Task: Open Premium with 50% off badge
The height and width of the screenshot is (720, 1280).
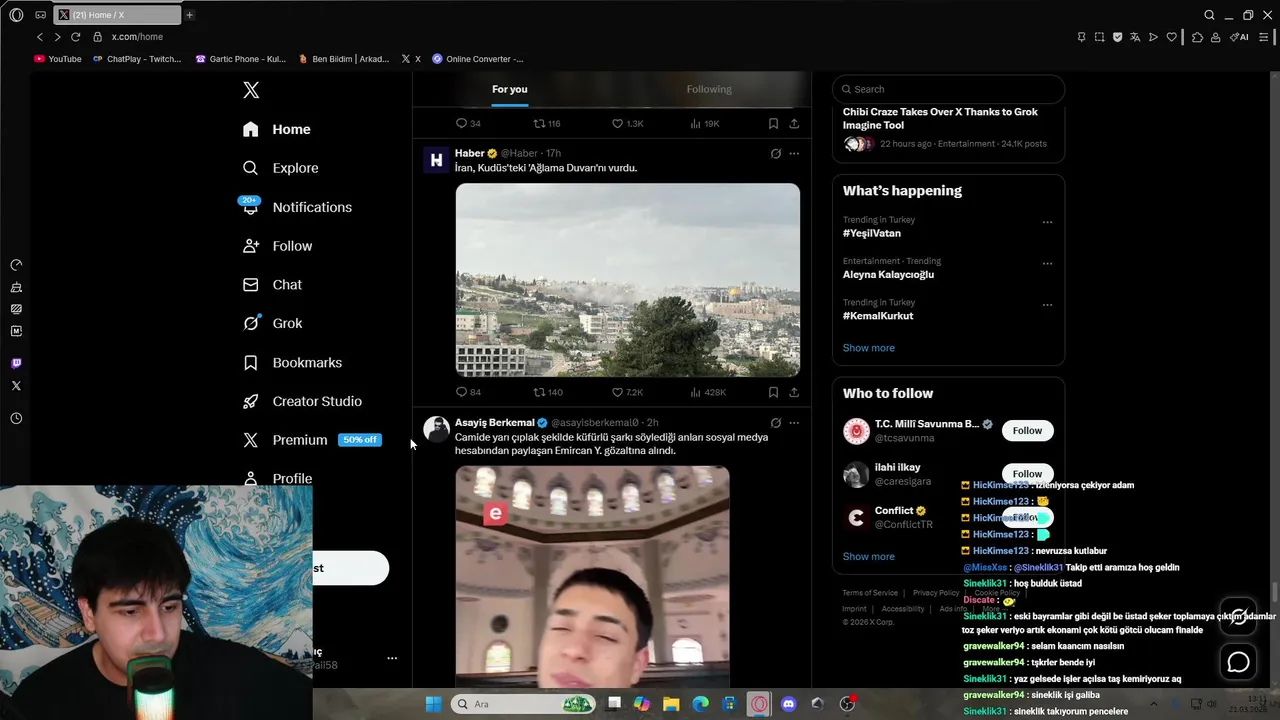Action: (312, 440)
